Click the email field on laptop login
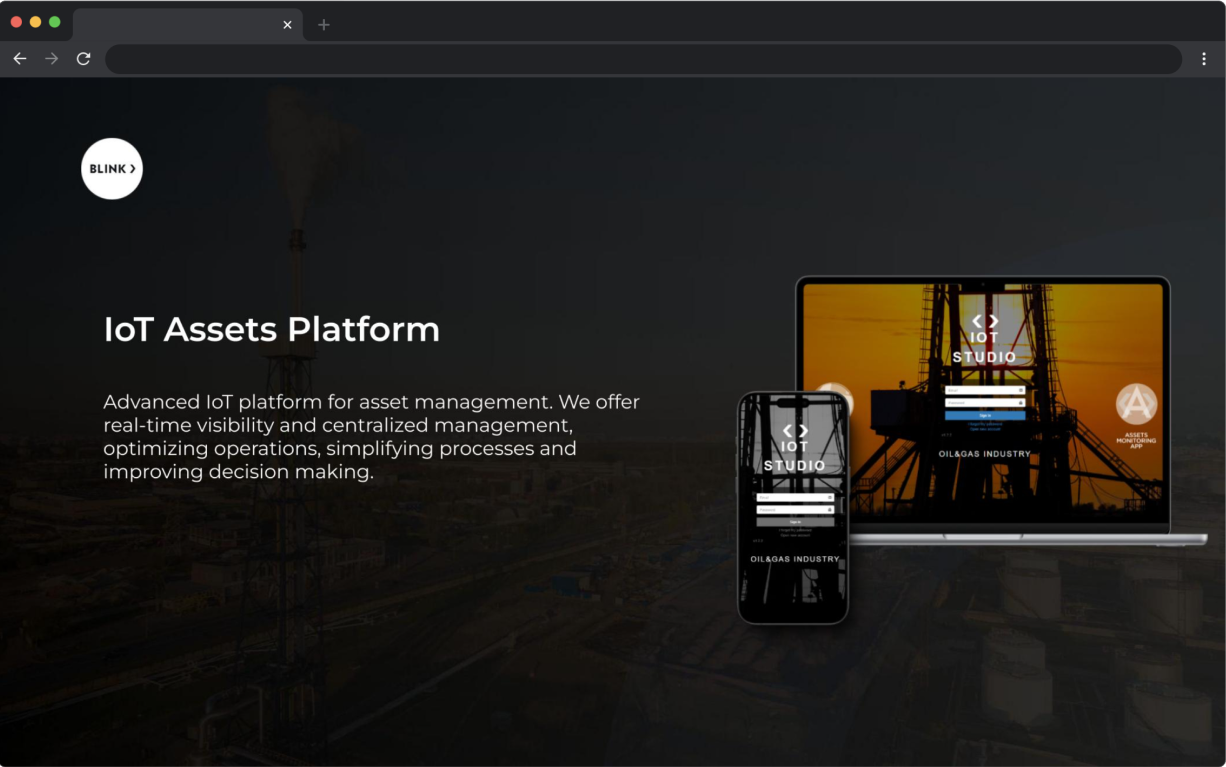This screenshot has width=1226, height=767. click(x=985, y=390)
